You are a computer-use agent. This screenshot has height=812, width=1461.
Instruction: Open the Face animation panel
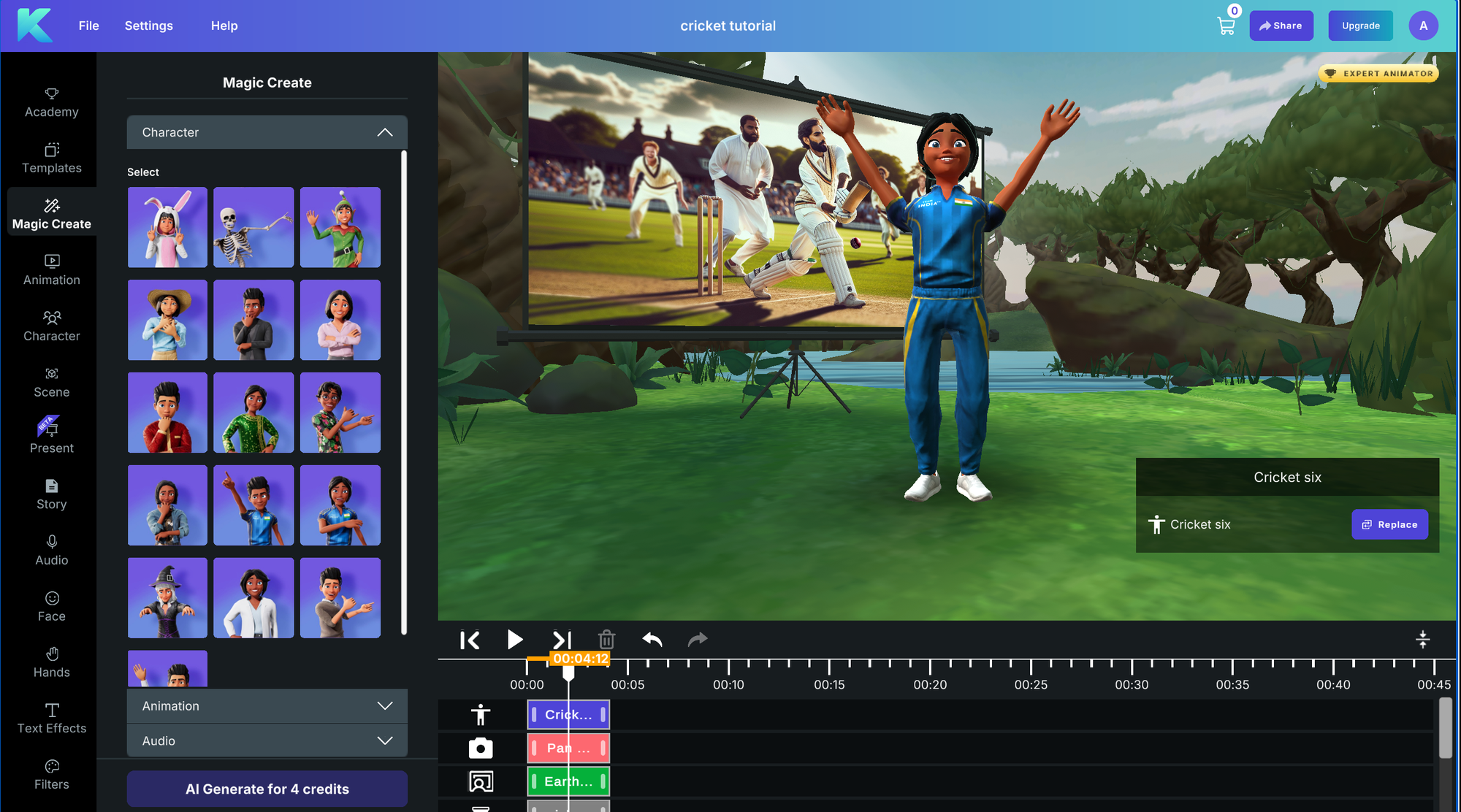(51, 605)
